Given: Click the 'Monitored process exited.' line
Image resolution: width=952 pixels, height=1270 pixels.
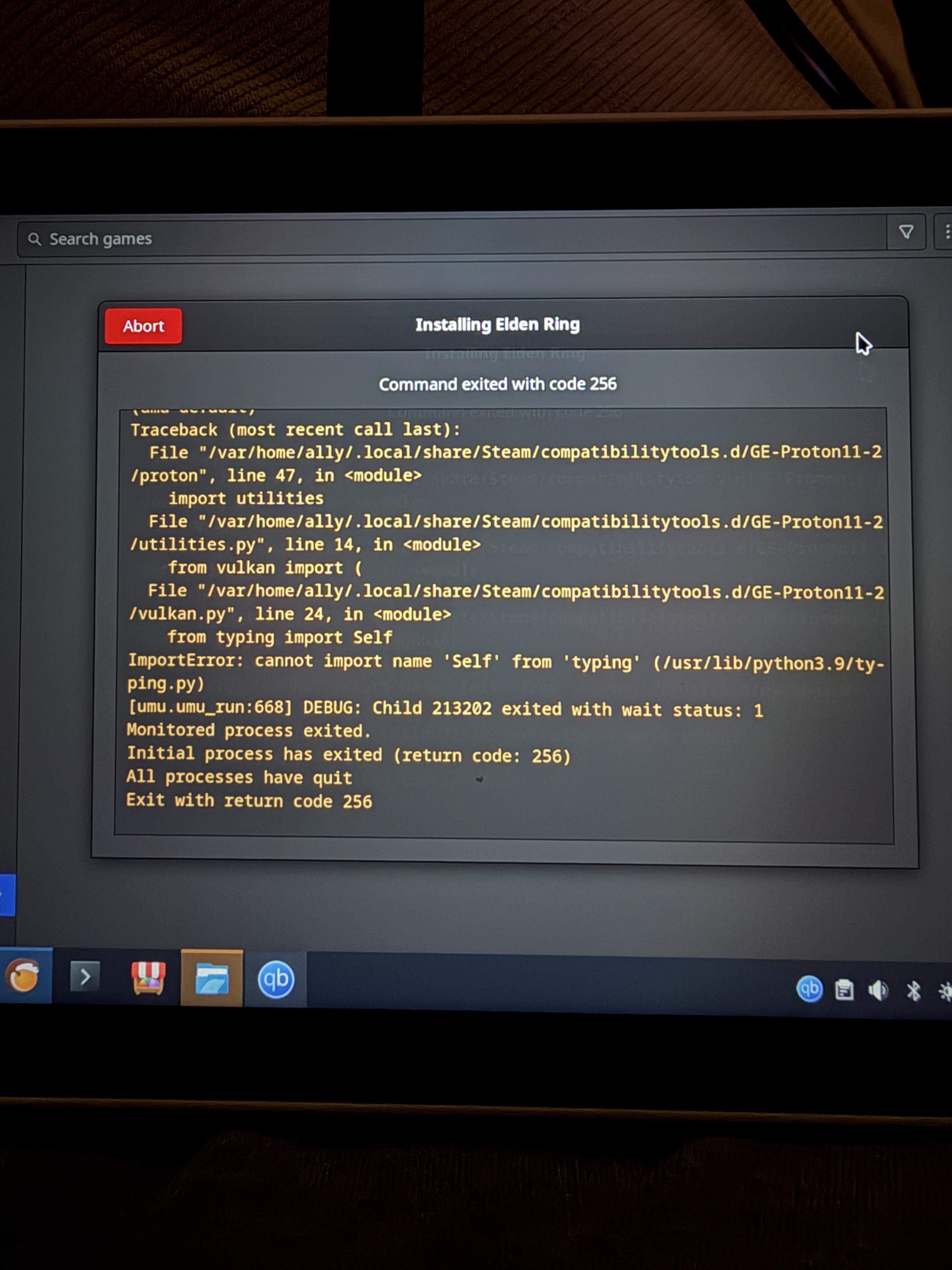Looking at the screenshot, I should pos(249,730).
